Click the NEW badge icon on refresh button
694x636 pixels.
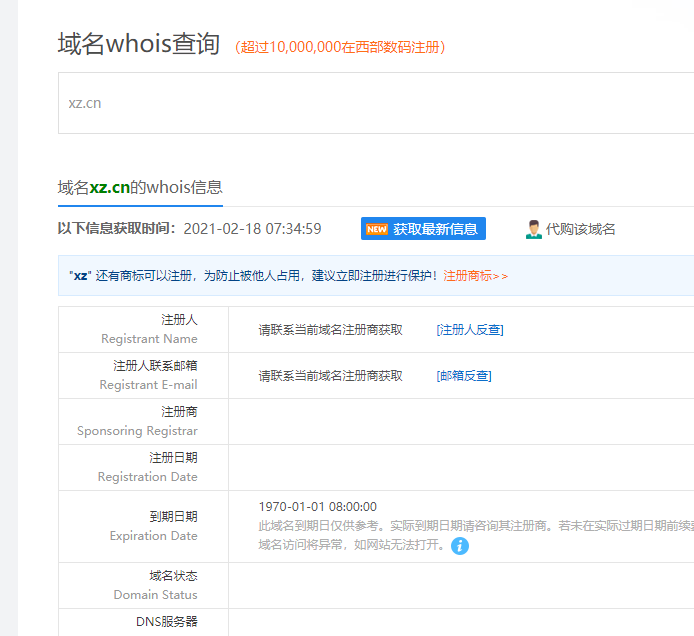[x=377, y=229]
